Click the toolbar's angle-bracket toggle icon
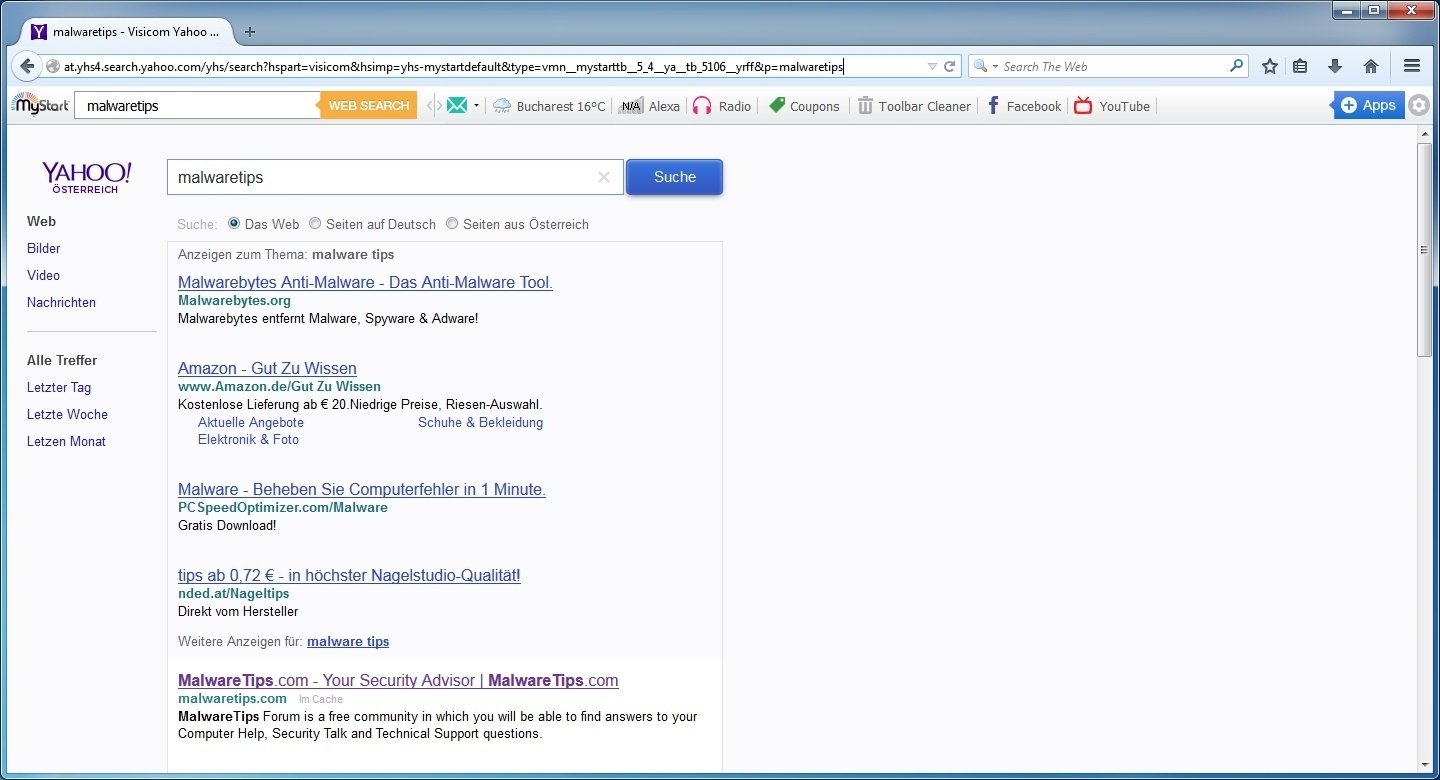1440x780 pixels. (434, 105)
